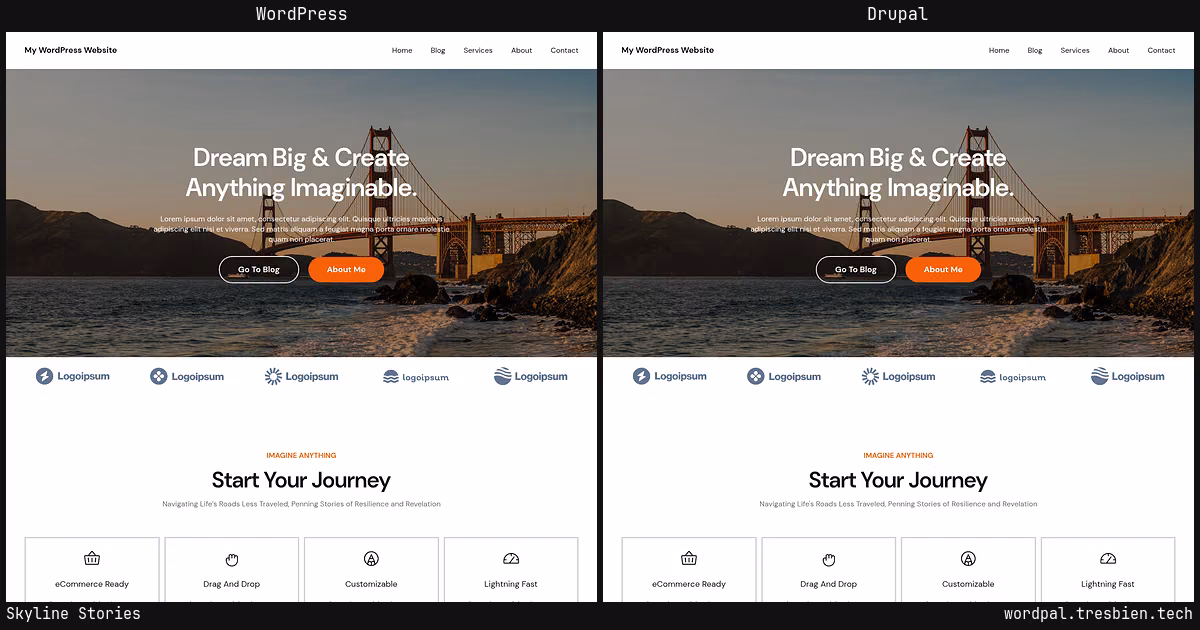Click the sunburst Logoipsum logo in Drupal pane

tap(898, 376)
